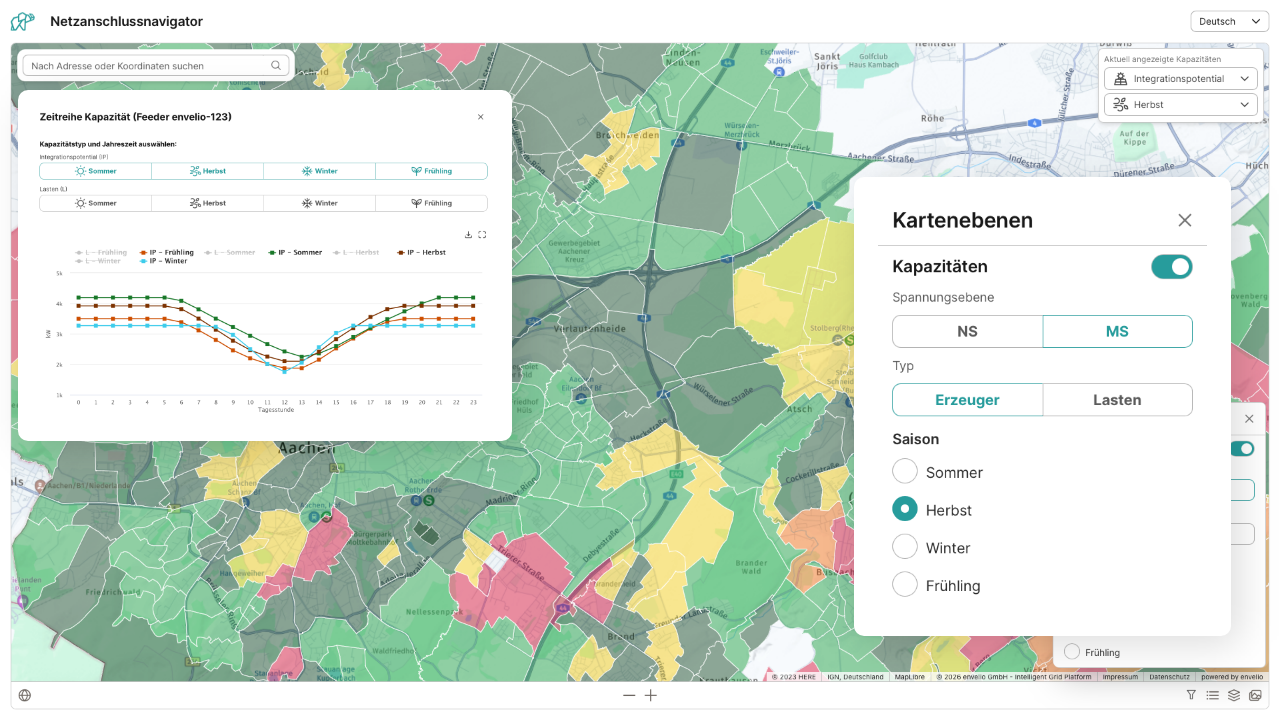Expand the Herbst season dropdown
This screenshot has width=1280, height=720.
click(x=1180, y=104)
